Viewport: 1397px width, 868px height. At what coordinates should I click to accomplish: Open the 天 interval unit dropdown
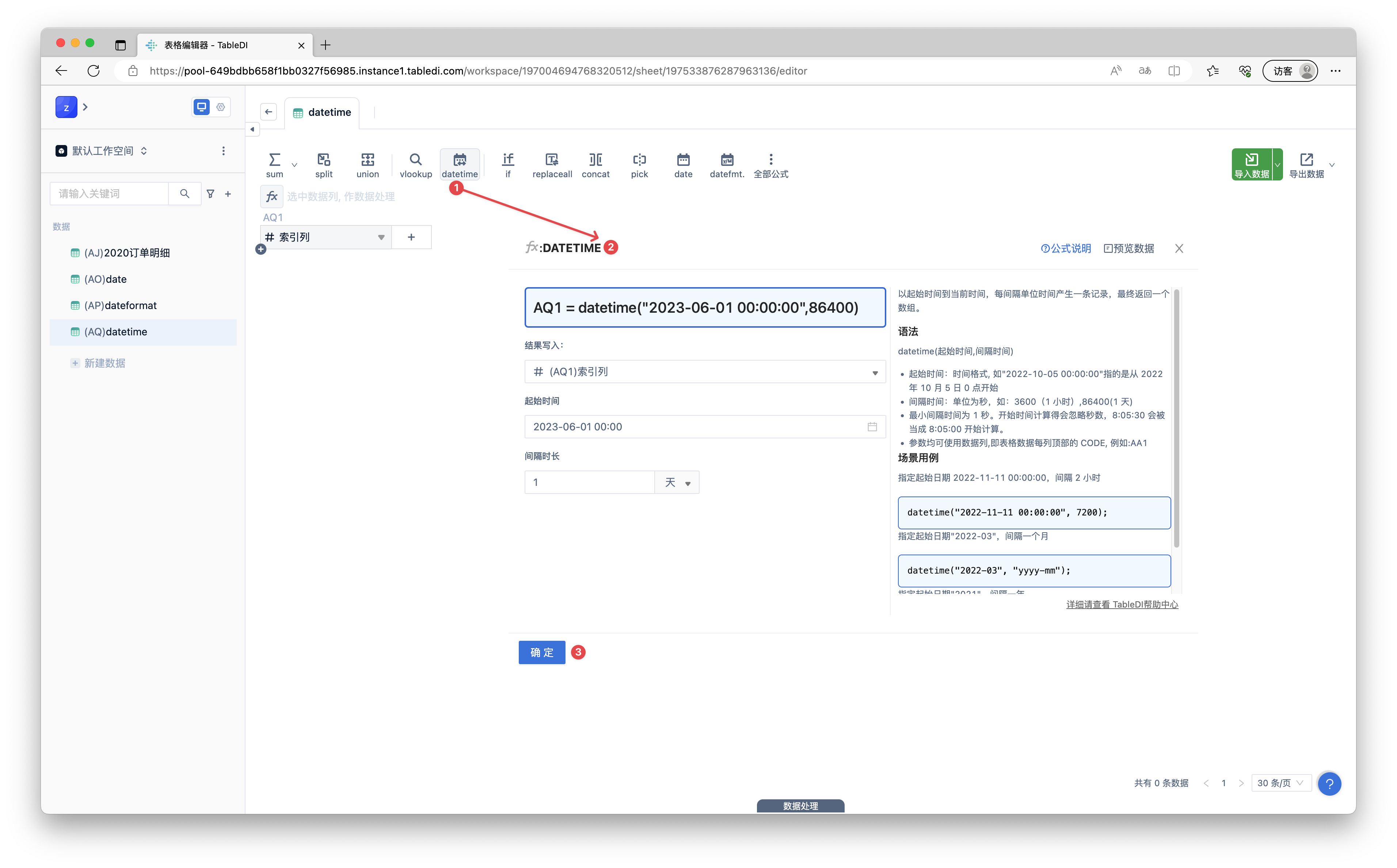[677, 482]
